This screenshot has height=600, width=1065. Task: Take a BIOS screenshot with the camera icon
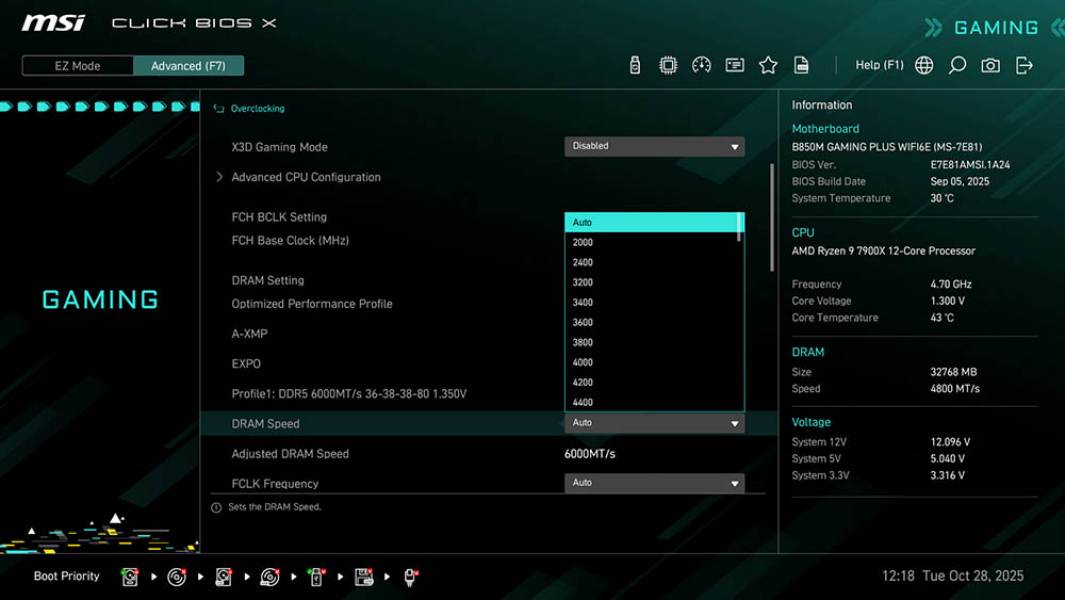click(x=989, y=64)
